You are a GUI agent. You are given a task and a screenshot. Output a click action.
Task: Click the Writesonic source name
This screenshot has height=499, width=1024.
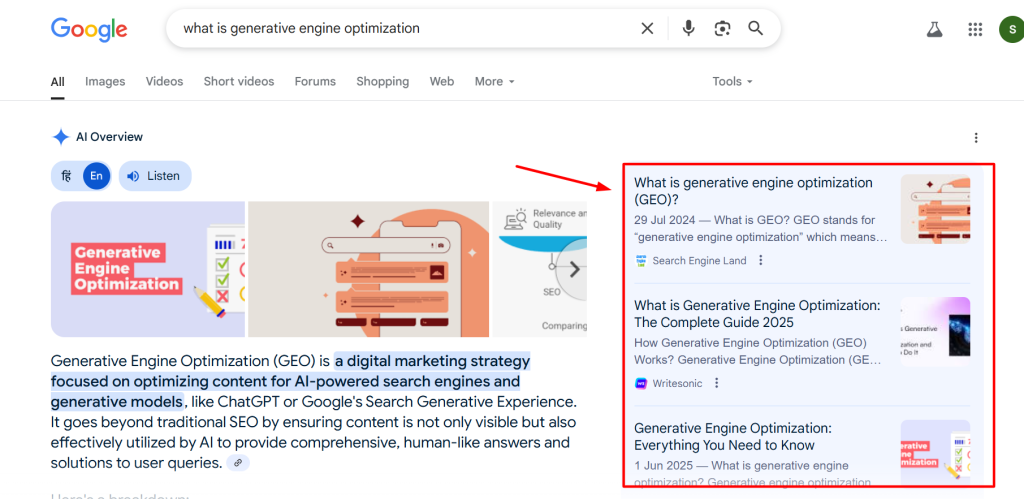(677, 383)
